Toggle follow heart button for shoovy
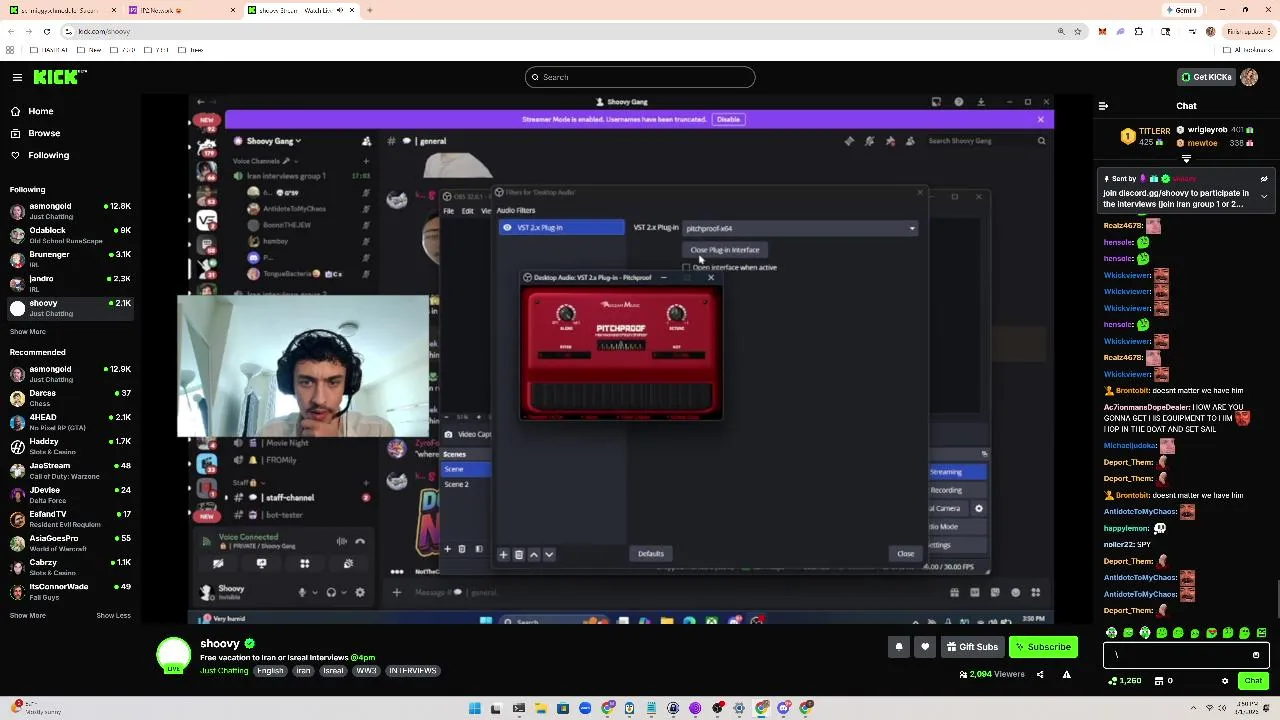 925,647
